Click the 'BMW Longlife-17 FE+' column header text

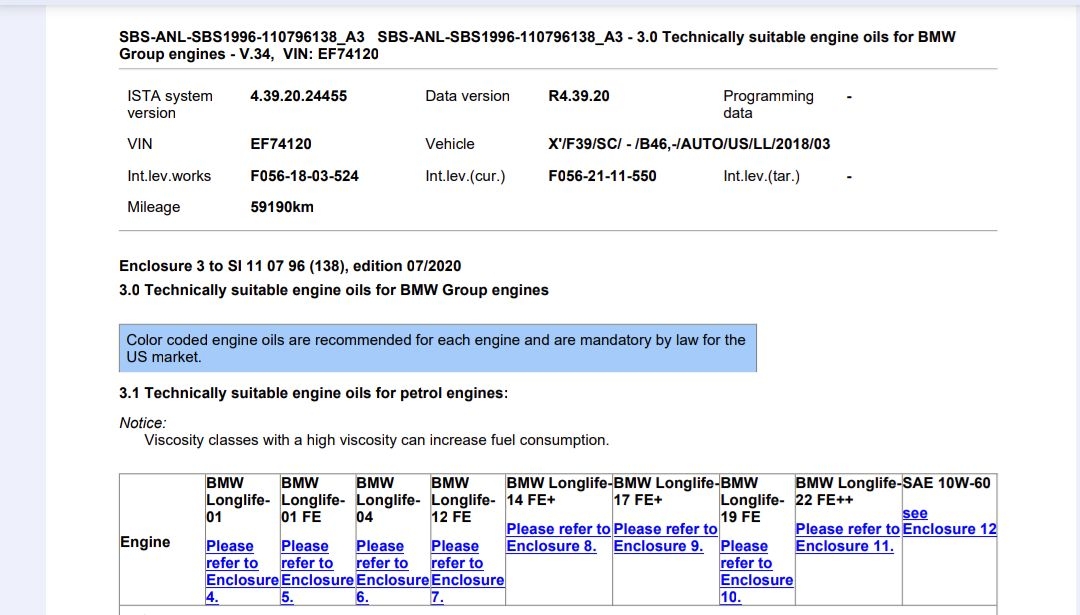(666, 492)
